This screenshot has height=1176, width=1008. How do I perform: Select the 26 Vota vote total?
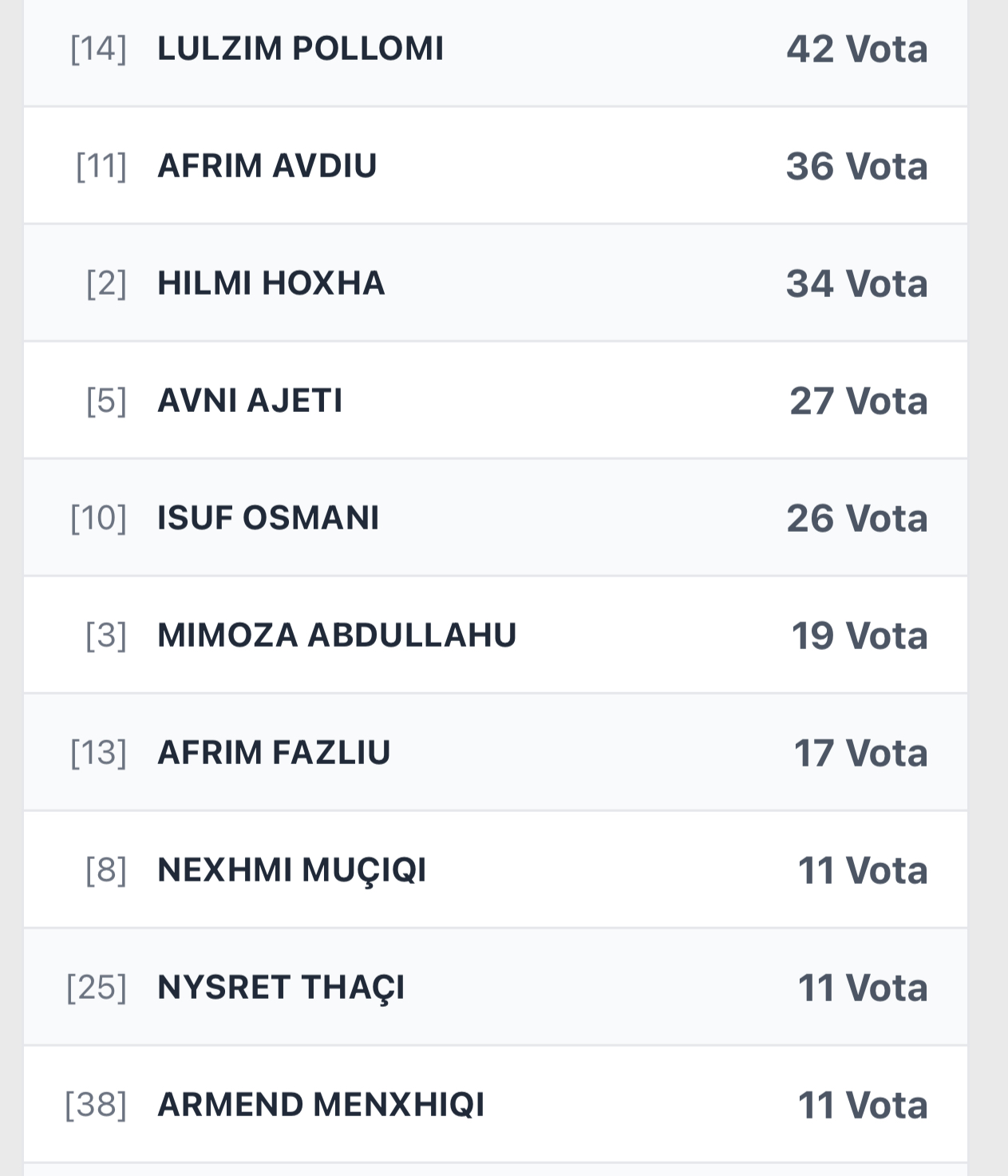click(856, 518)
